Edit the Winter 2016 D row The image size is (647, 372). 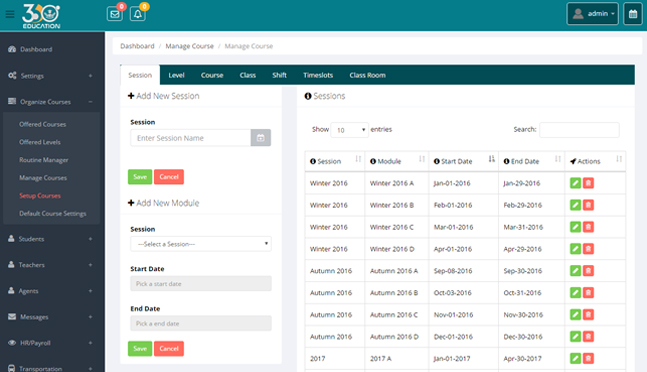(x=575, y=249)
